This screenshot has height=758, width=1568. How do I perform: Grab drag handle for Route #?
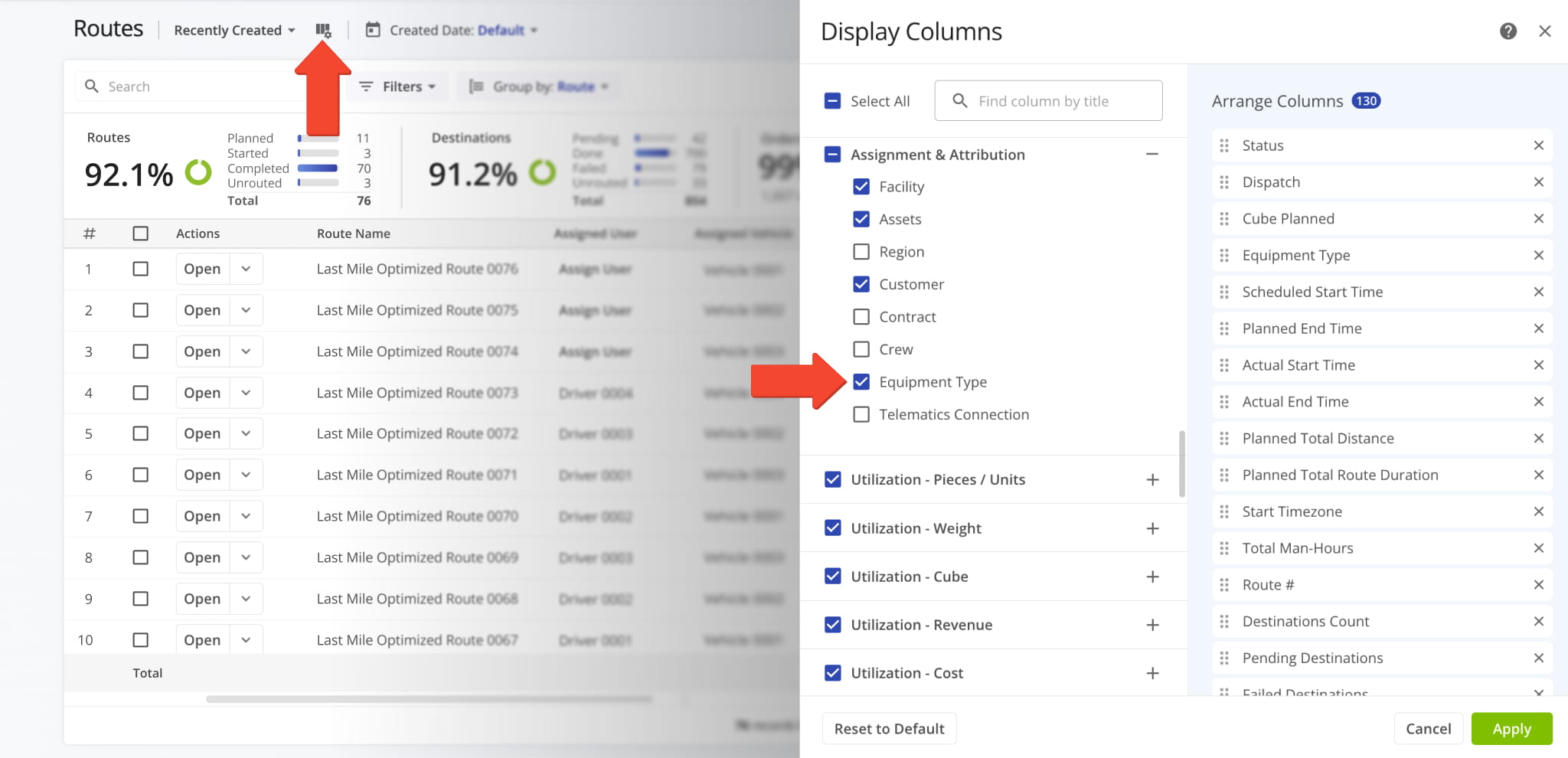click(1224, 585)
